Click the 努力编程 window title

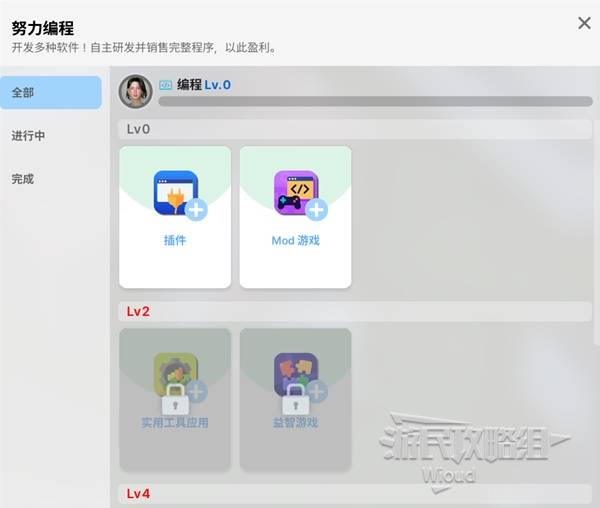(42, 28)
